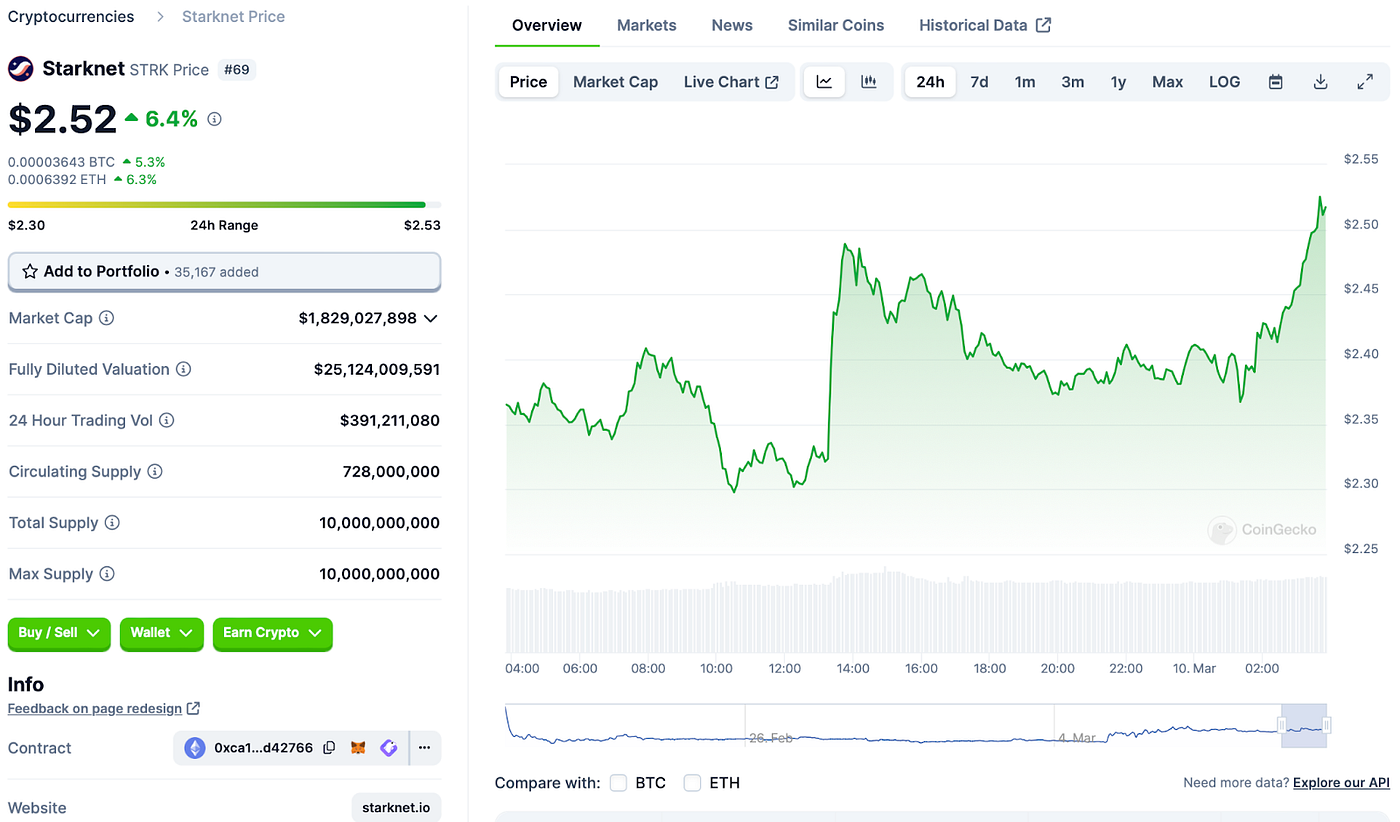Open the Buy / Sell dropdown
Screen dimensions: 1400x822
pos(58,634)
